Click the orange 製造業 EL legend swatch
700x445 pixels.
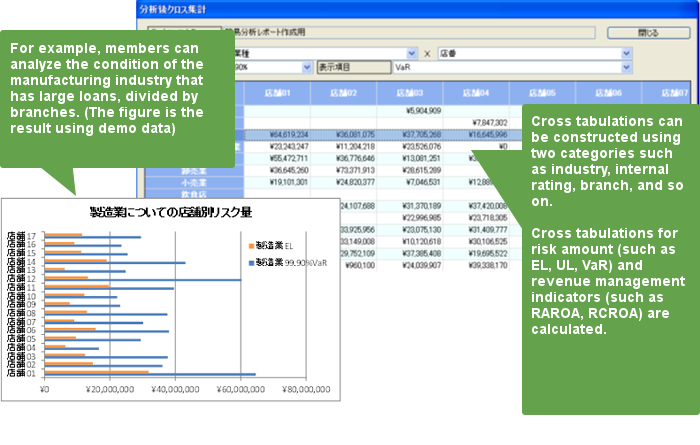pyautogui.click(x=249, y=245)
